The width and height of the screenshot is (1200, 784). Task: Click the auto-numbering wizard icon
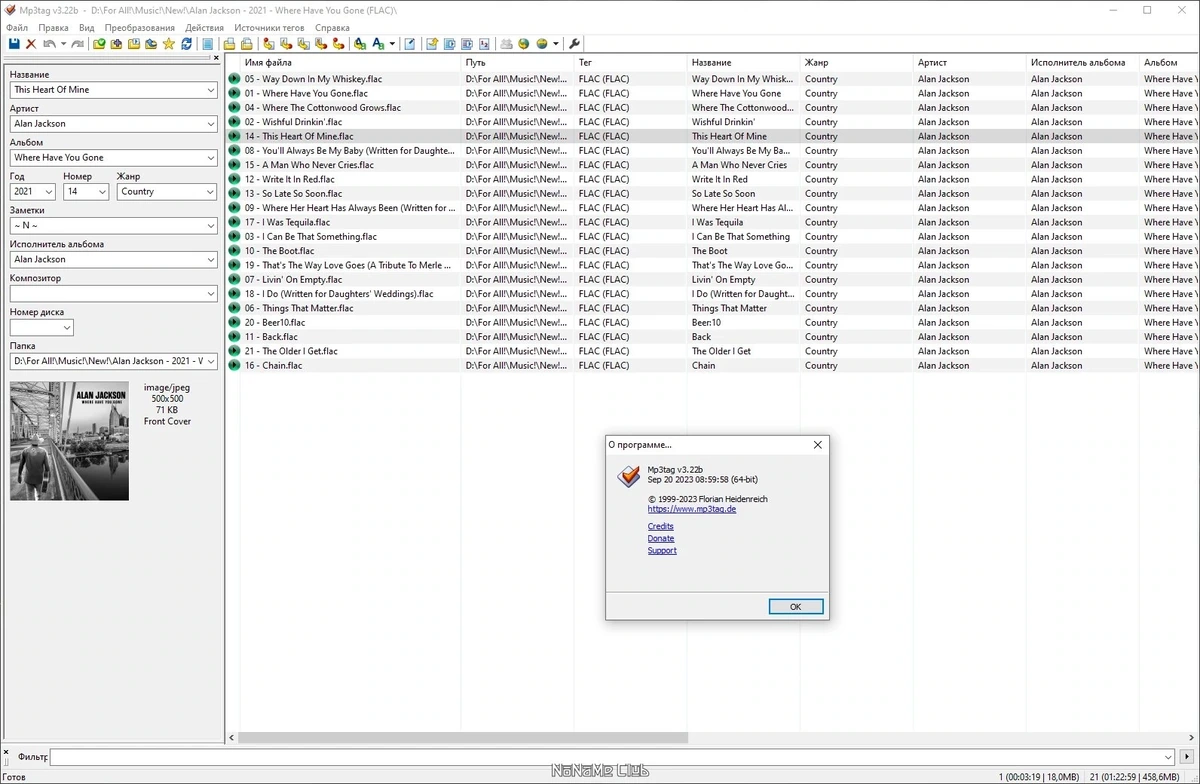484,44
